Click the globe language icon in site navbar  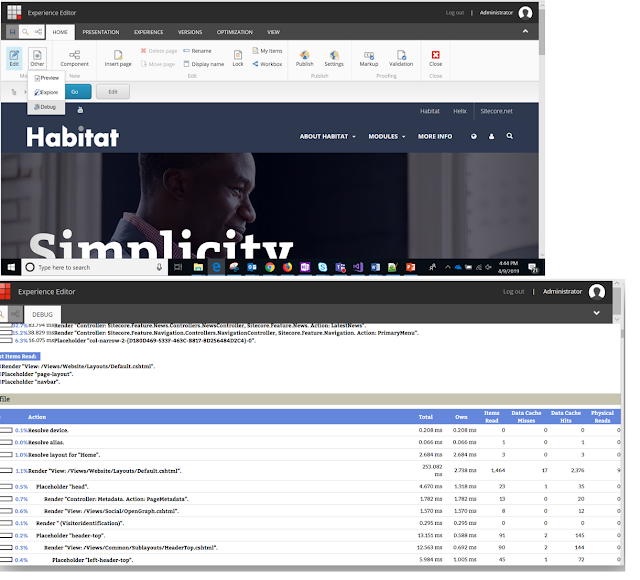[473, 136]
